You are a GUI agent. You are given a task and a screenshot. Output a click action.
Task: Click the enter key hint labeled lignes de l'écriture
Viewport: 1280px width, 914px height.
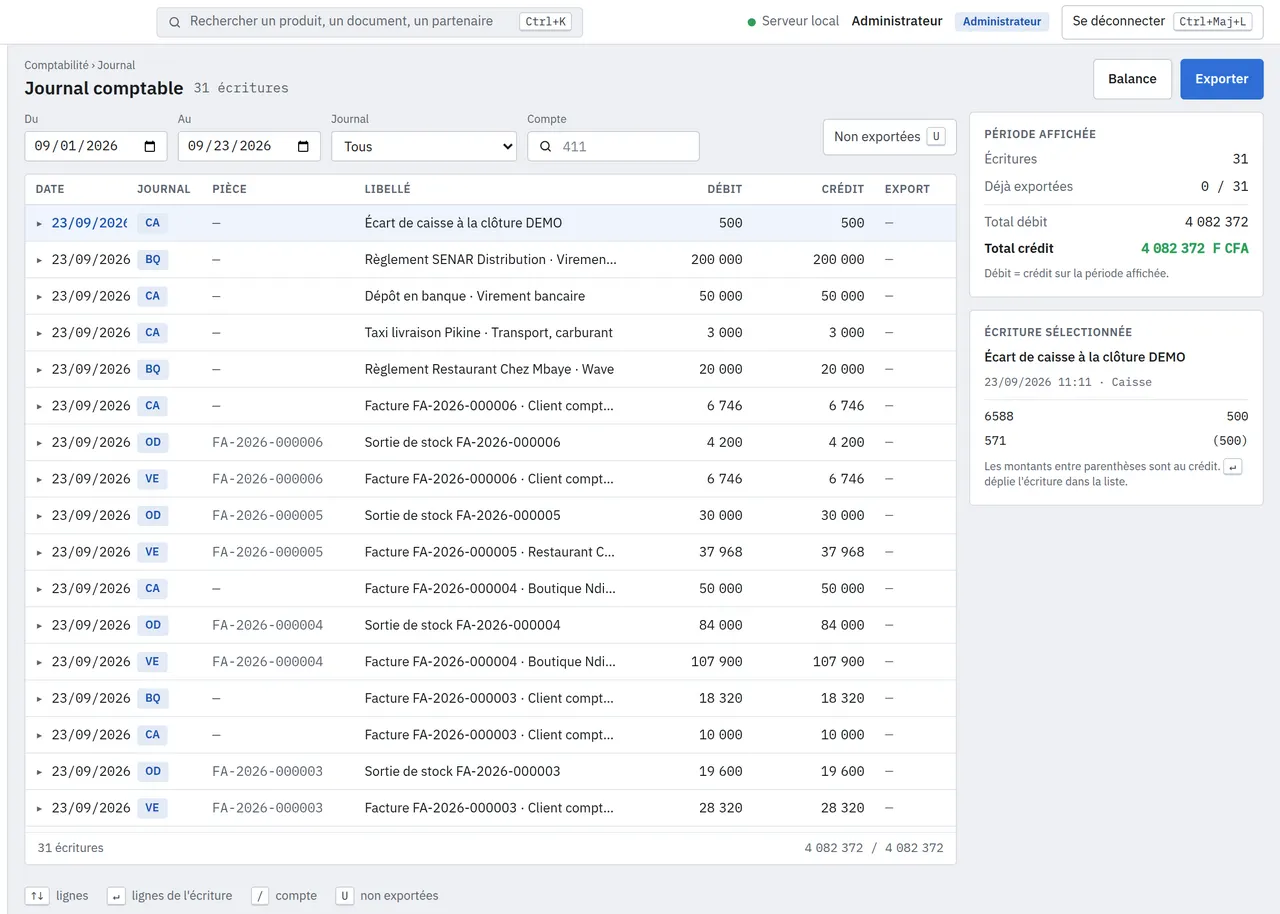tap(116, 896)
